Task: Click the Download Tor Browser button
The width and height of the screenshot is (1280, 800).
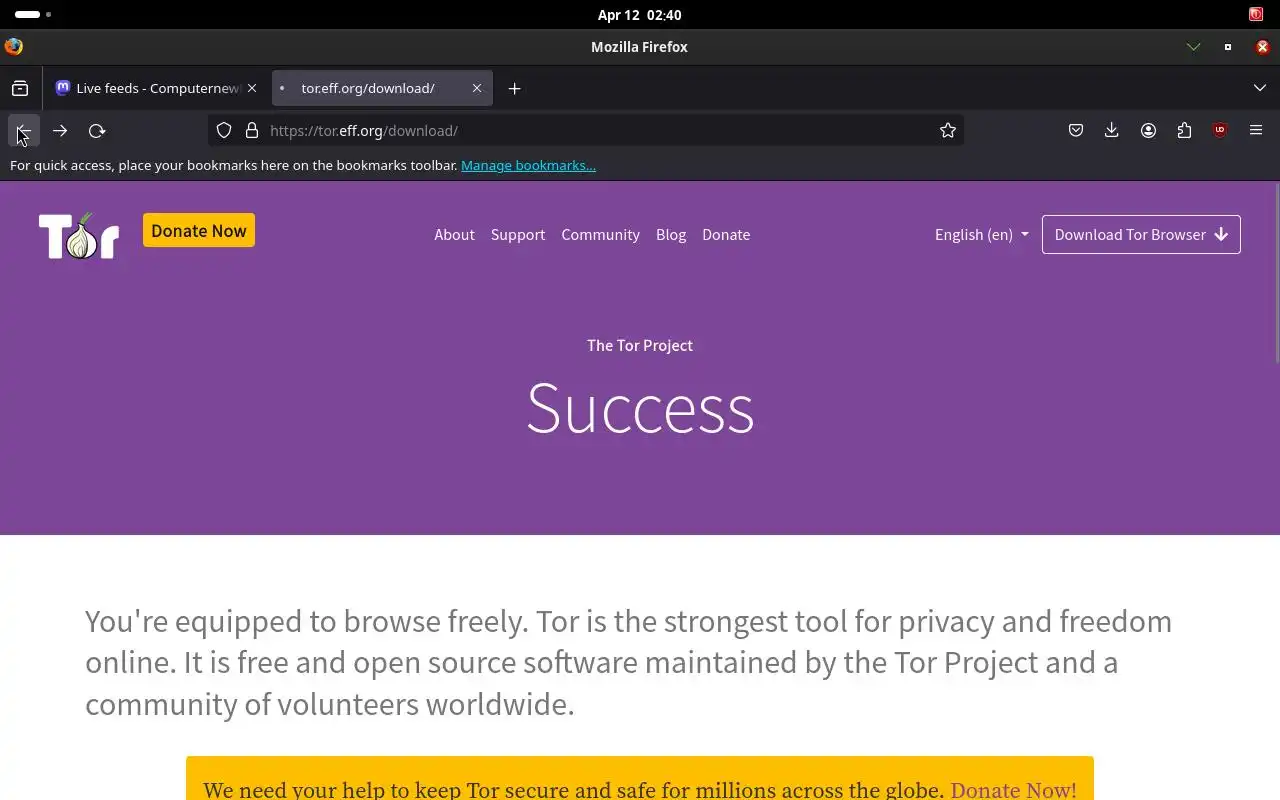Action: (x=1141, y=235)
